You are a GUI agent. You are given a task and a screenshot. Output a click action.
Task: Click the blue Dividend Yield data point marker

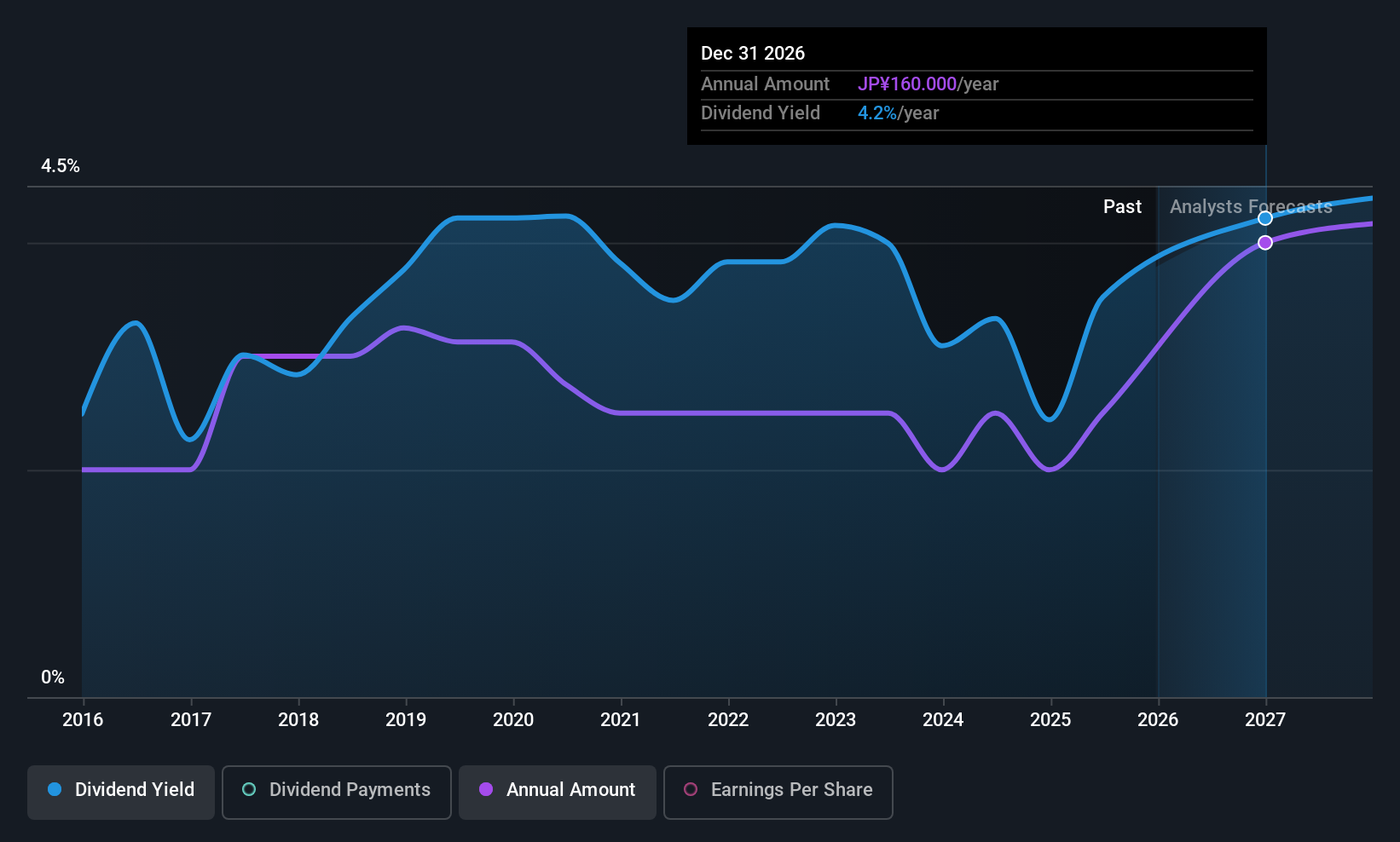tap(1265, 218)
